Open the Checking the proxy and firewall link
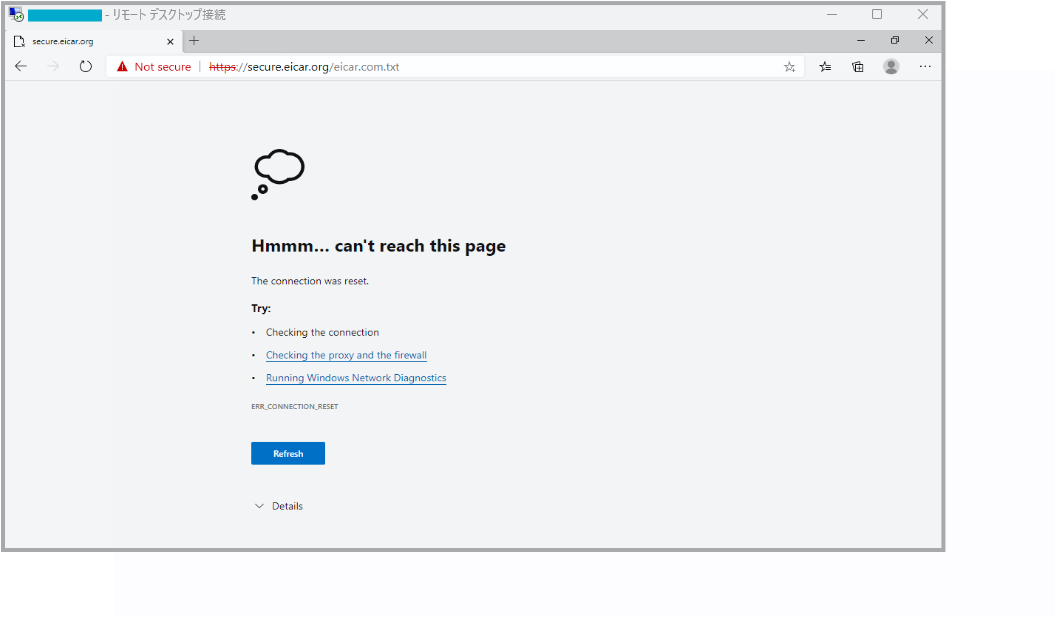The image size is (1055, 617). point(346,355)
